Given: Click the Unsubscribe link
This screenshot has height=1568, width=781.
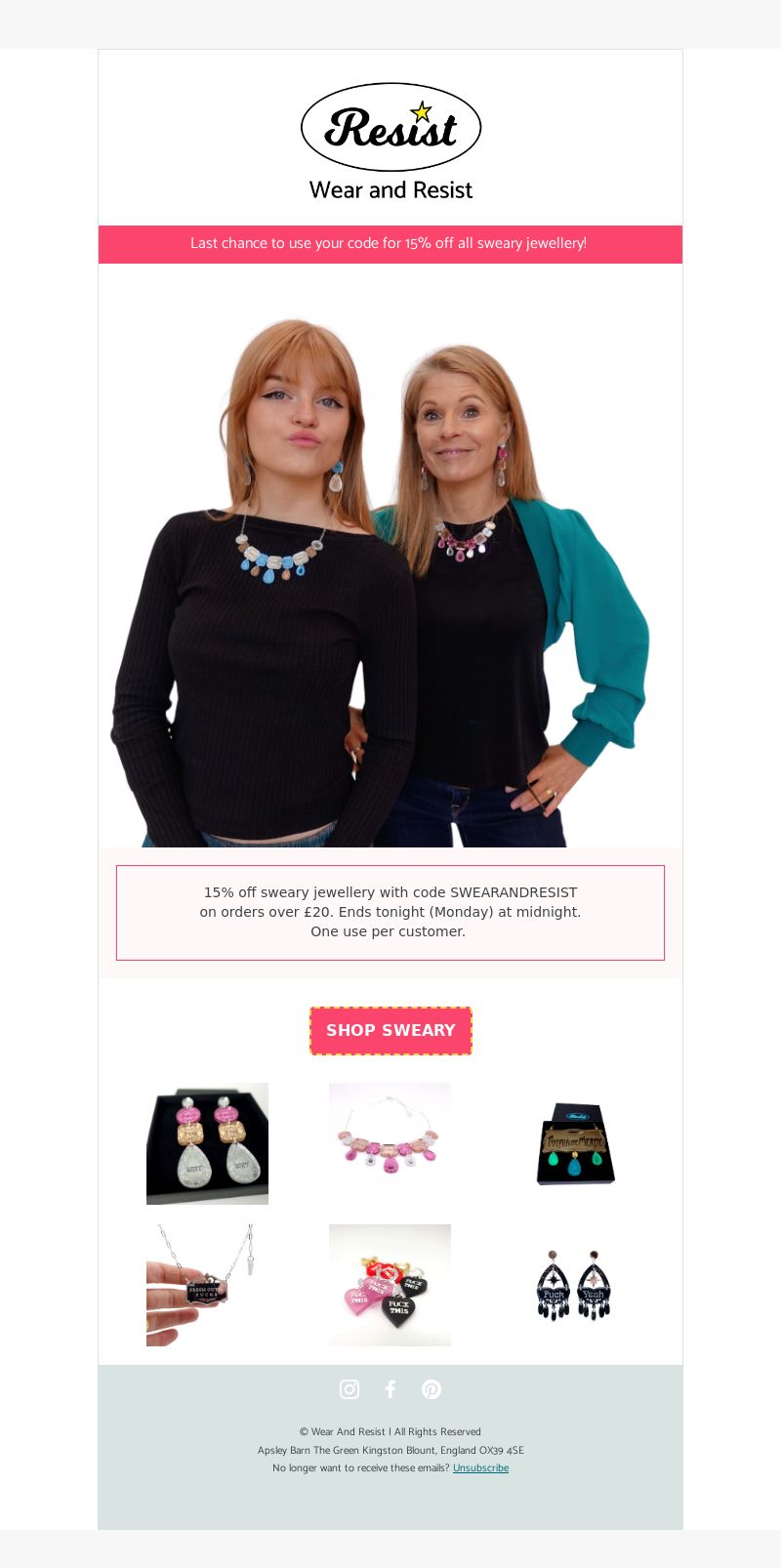Looking at the screenshot, I should tap(480, 1467).
